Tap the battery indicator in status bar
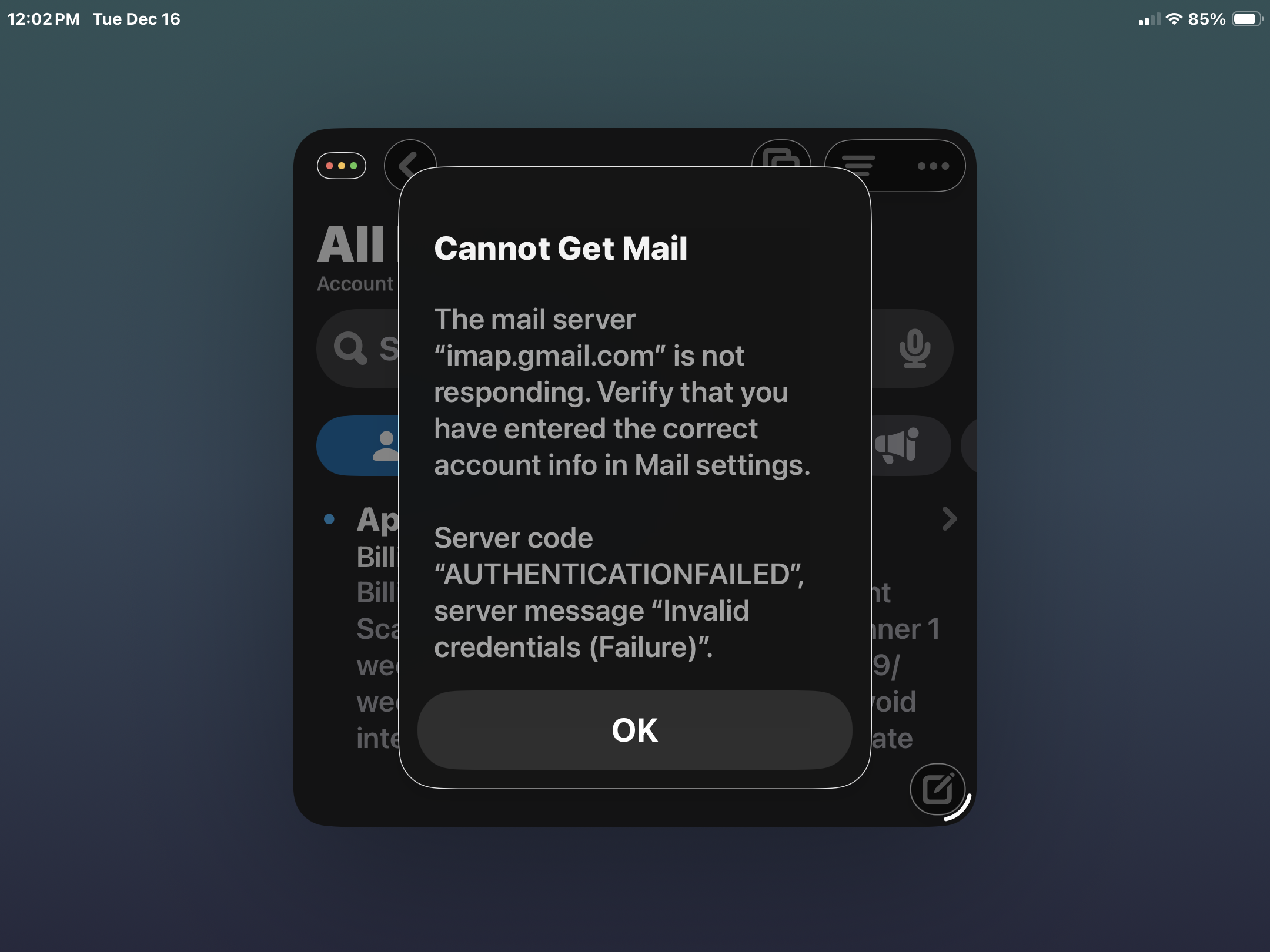The image size is (1270, 952). [x=1248, y=19]
